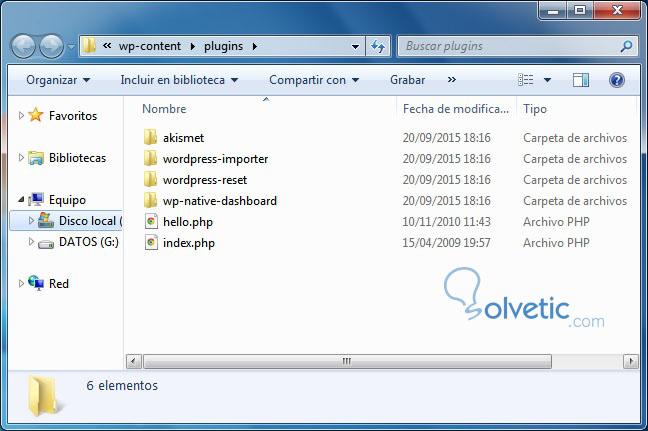
Task: Select Red in the navigation pane
Action: 59,284
